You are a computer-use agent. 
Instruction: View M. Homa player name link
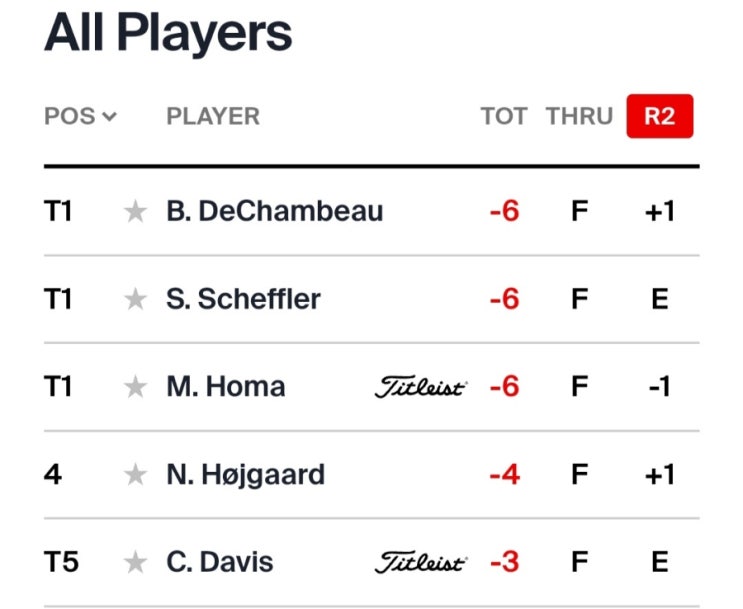click(226, 387)
